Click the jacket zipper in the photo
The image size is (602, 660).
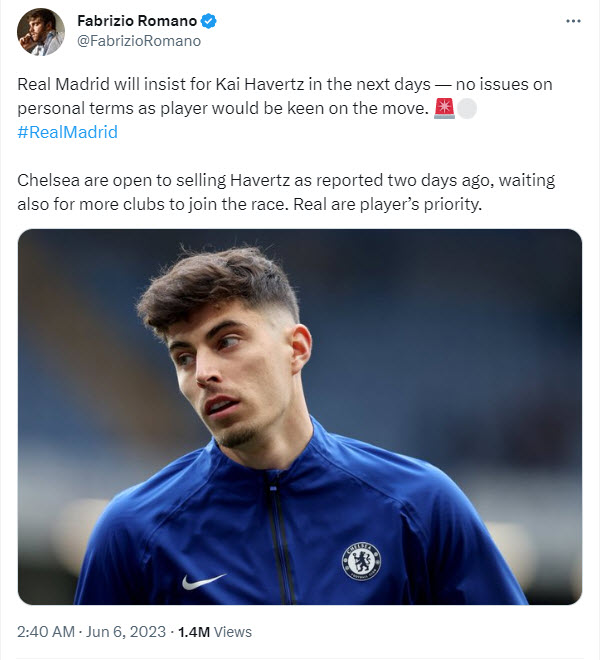tap(278, 540)
